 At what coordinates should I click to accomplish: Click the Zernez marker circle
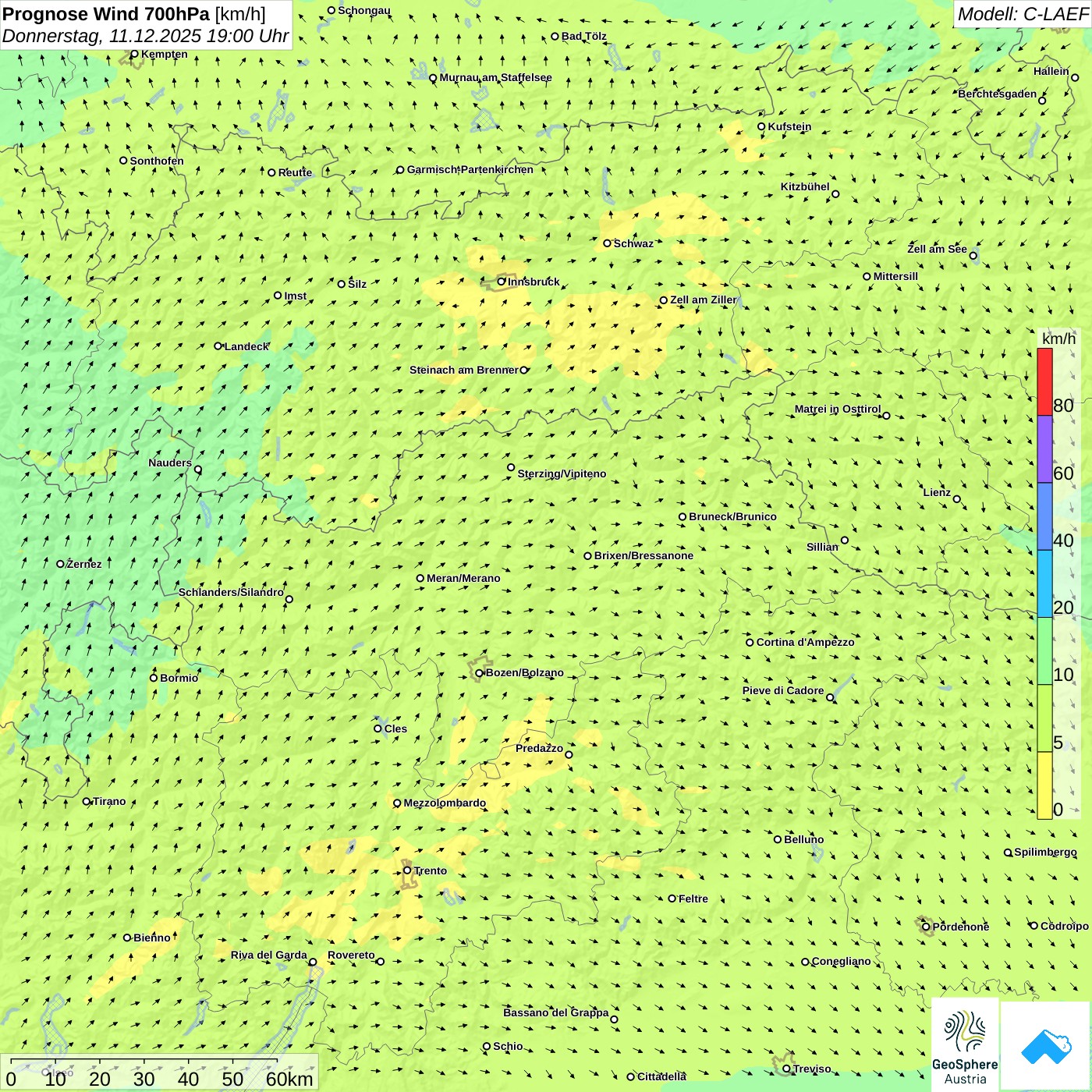tap(60, 564)
